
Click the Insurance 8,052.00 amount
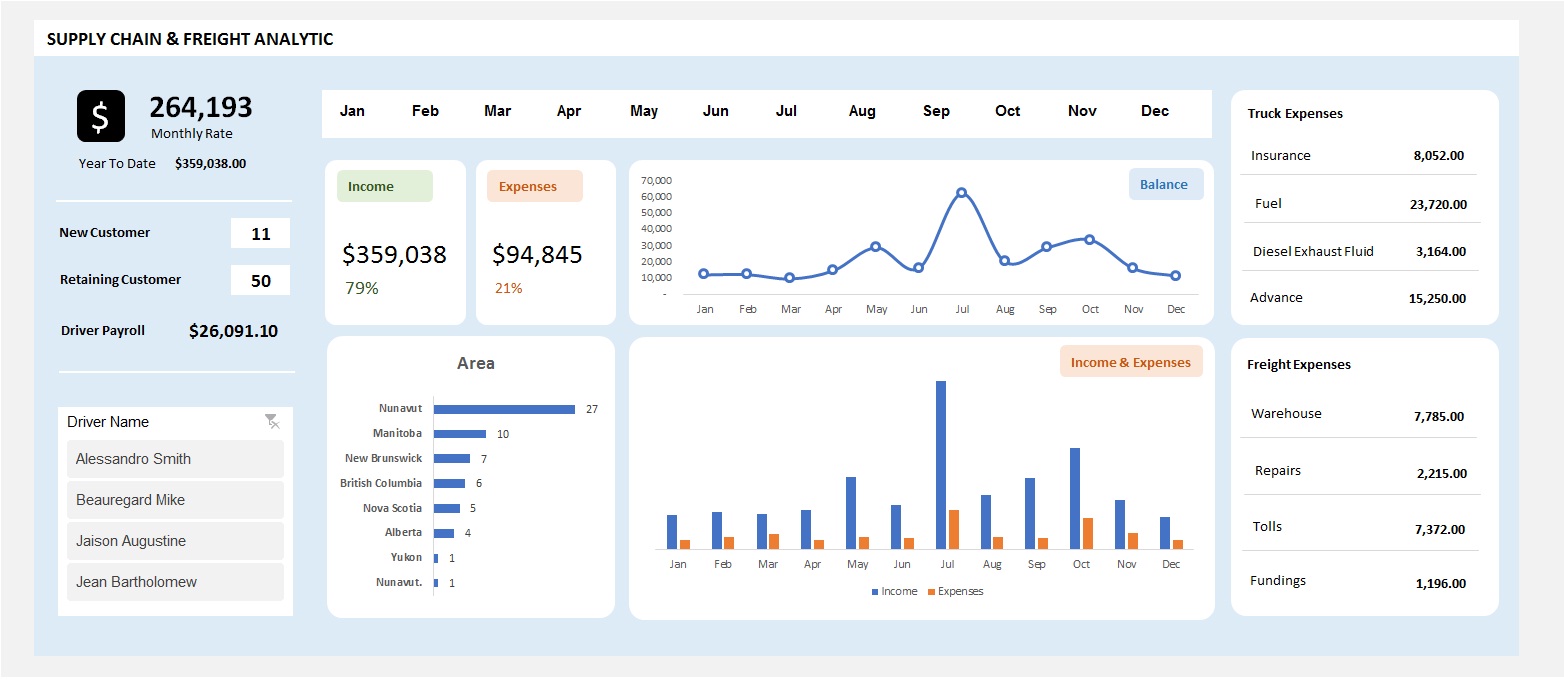pos(1439,156)
